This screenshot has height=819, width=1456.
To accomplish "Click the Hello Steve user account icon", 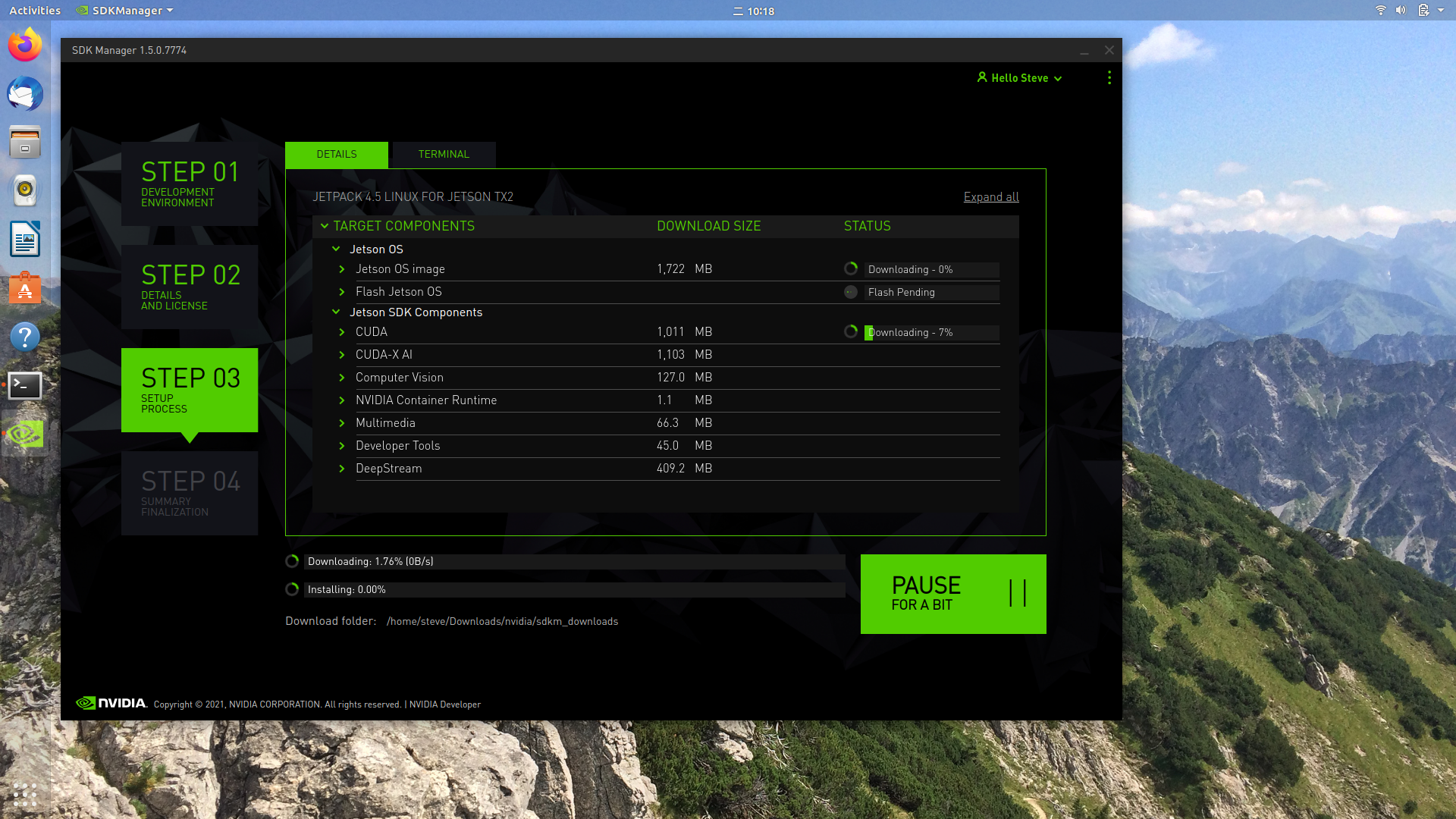I will coord(983,77).
